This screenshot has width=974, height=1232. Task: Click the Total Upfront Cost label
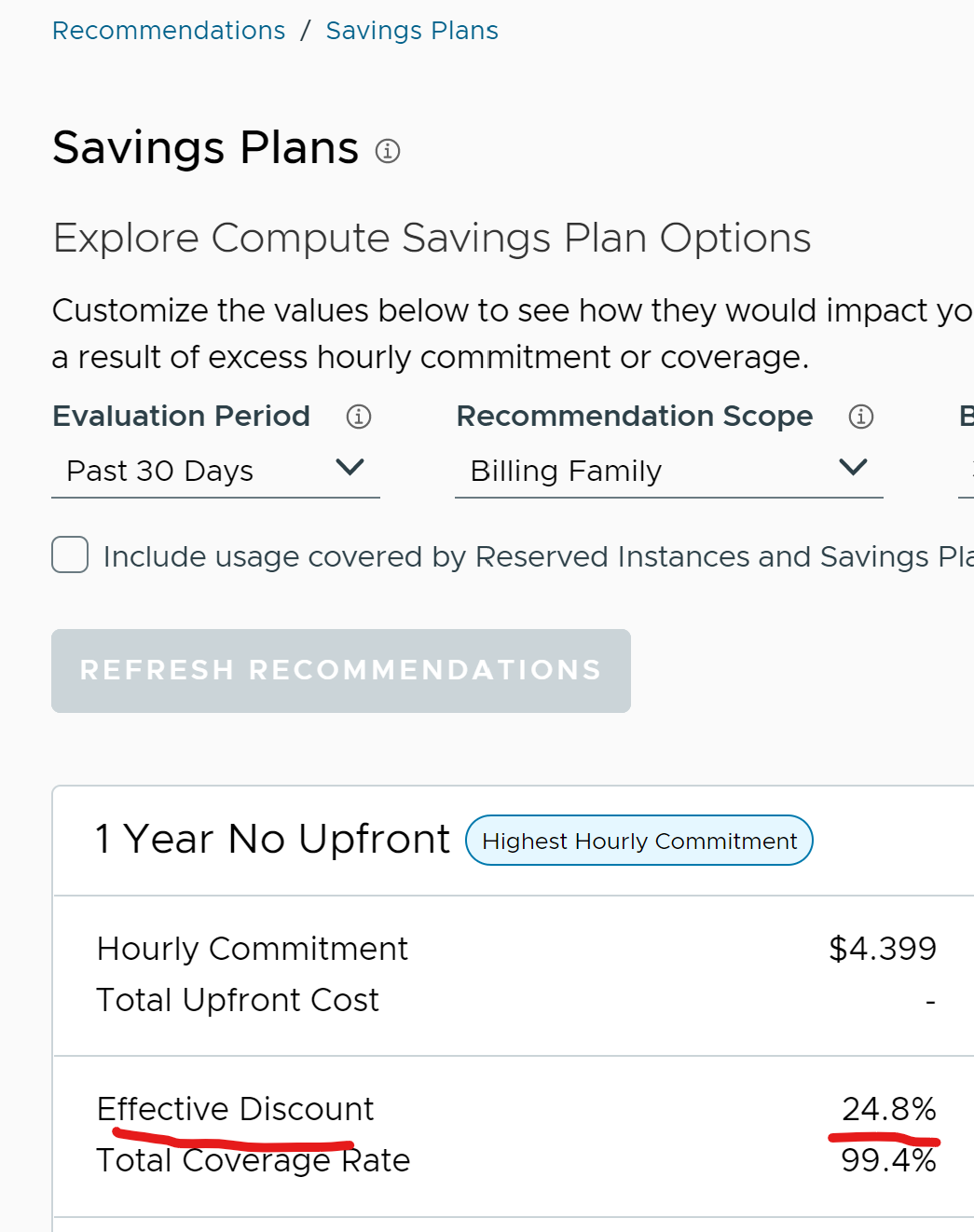click(x=238, y=1000)
